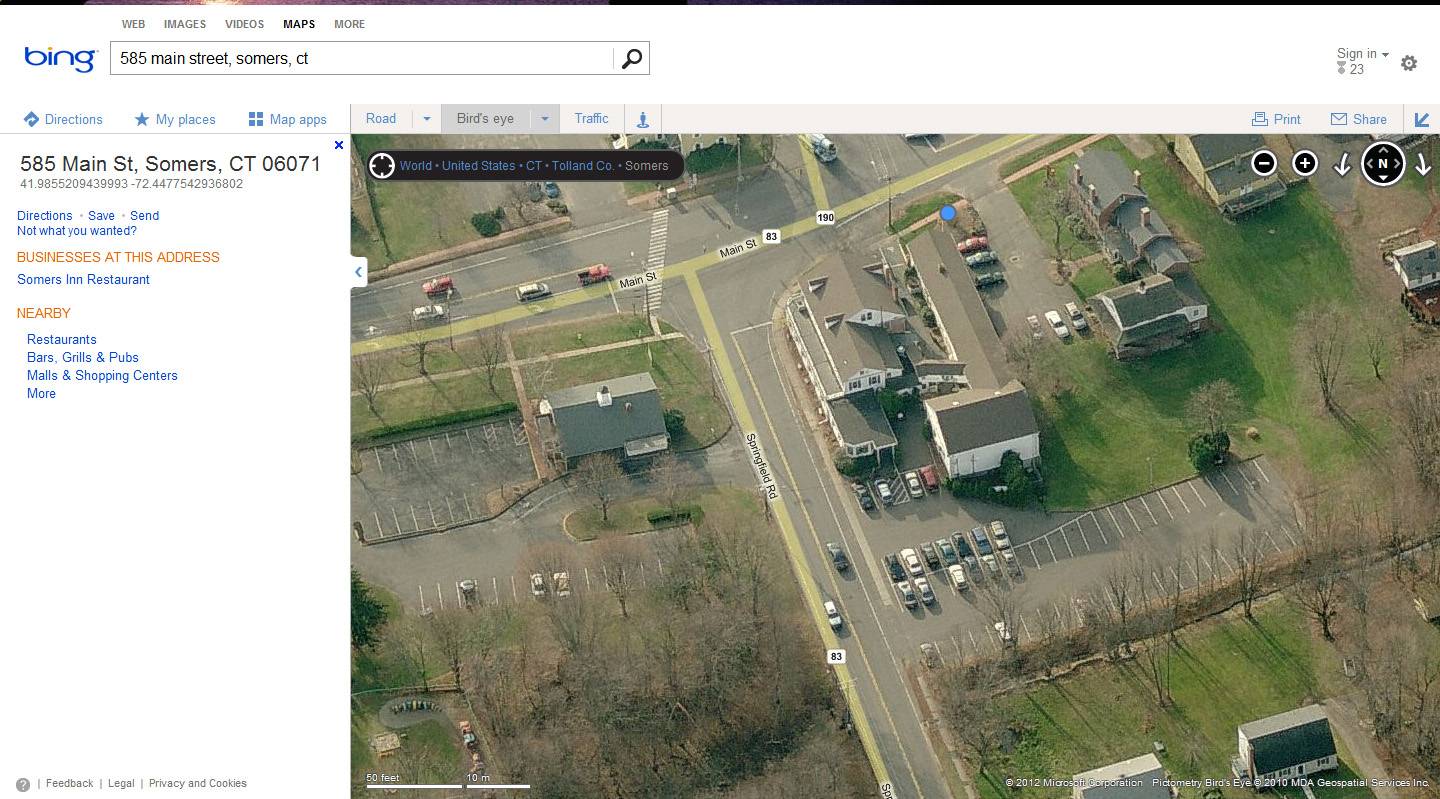Image resolution: width=1440 pixels, height=799 pixels.
Task: Switch to IMAGES search
Action: click(184, 24)
